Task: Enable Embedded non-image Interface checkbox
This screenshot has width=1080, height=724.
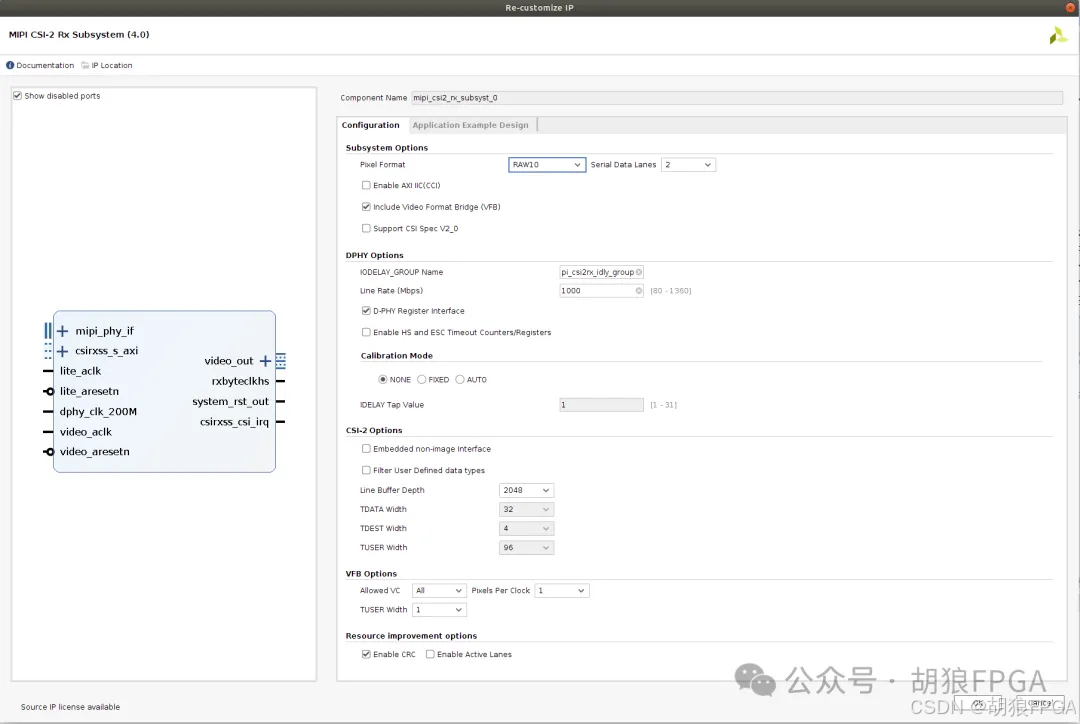Action: (x=366, y=448)
